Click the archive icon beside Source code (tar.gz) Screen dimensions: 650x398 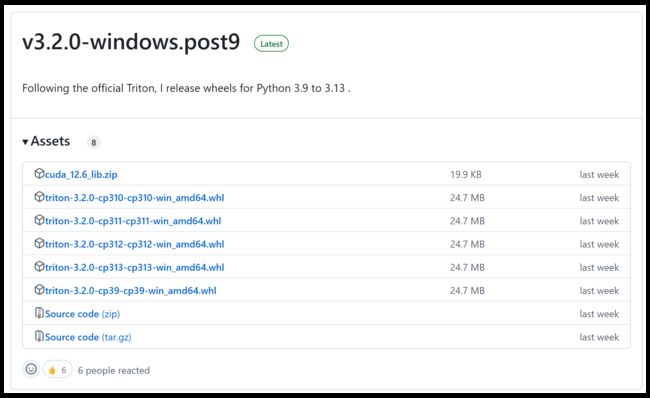39,336
